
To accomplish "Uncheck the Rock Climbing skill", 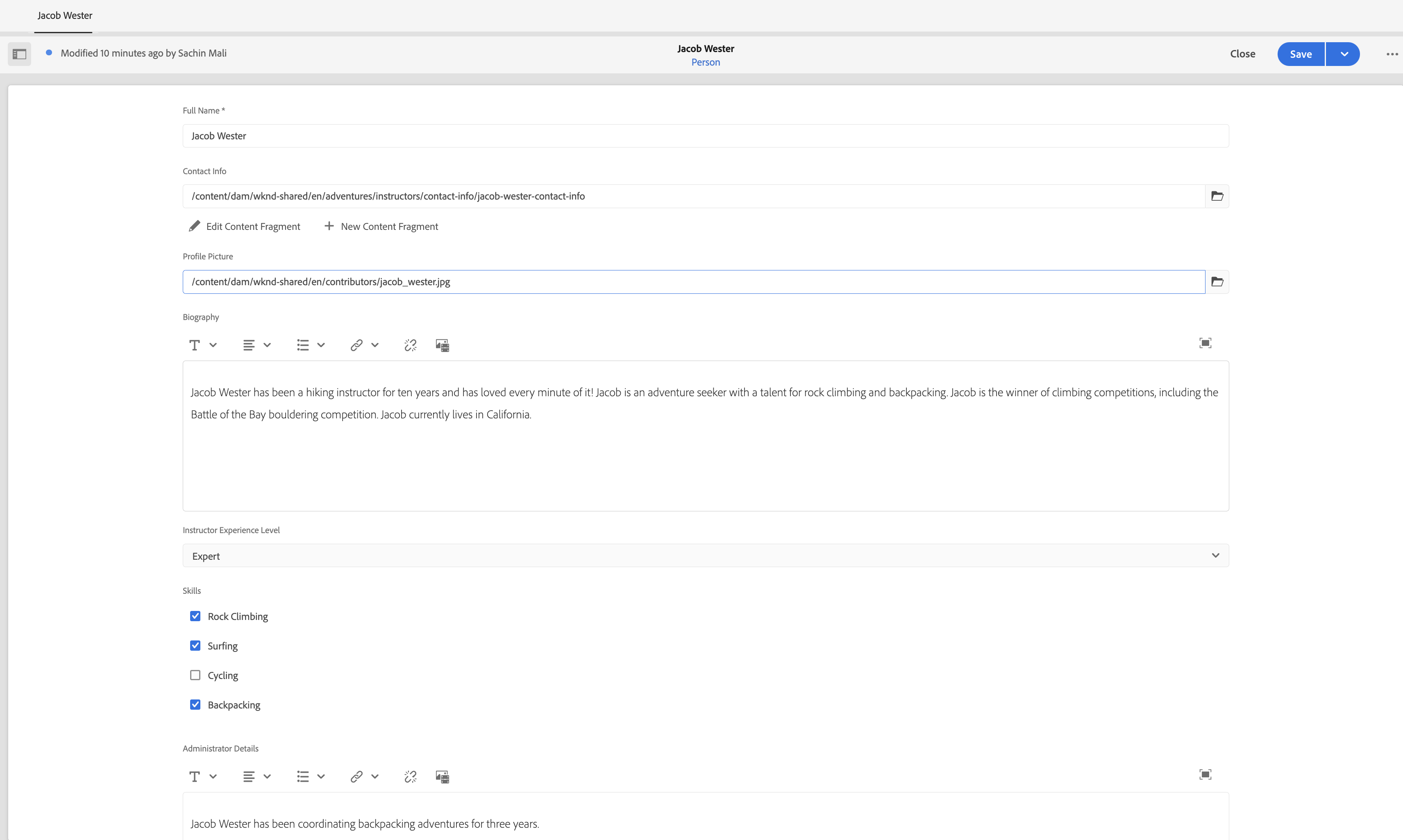I will point(195,616).
